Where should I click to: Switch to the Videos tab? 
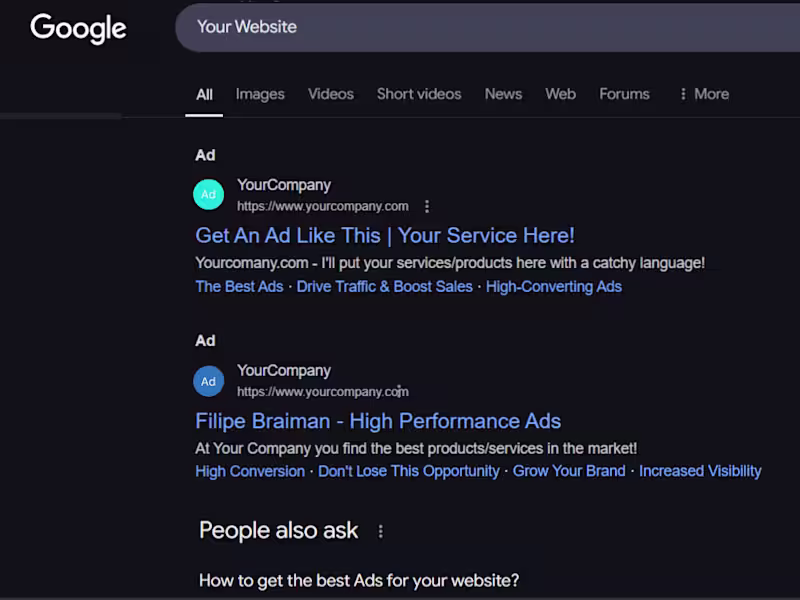(331, 94)
